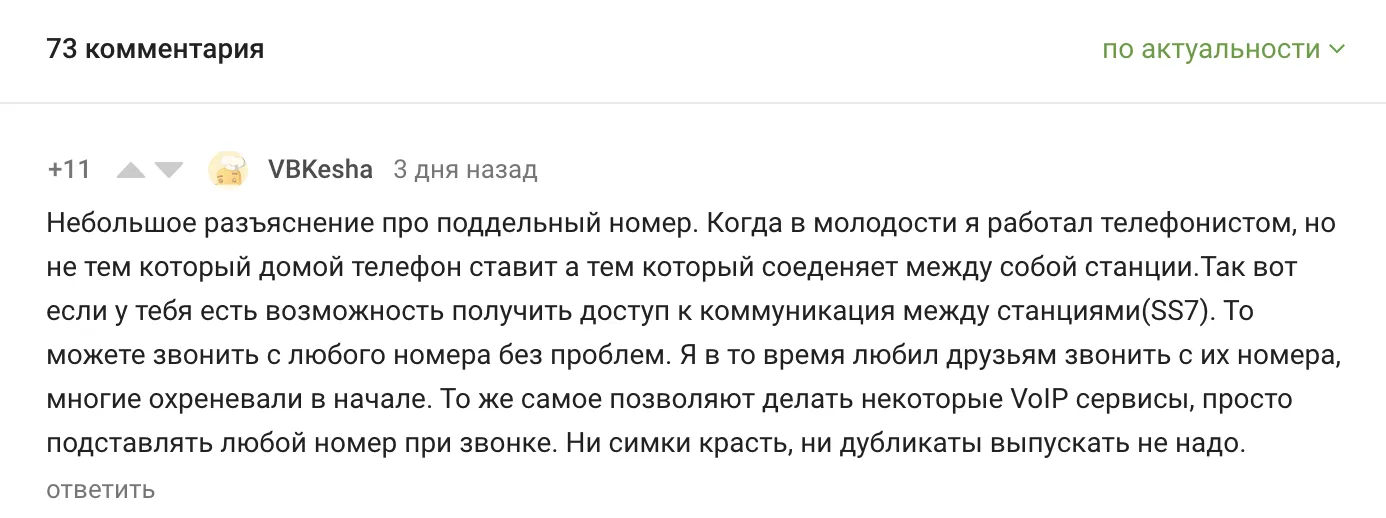Click the "ответить" reply link
The image size is (1386, 518).
pos(100,490)
